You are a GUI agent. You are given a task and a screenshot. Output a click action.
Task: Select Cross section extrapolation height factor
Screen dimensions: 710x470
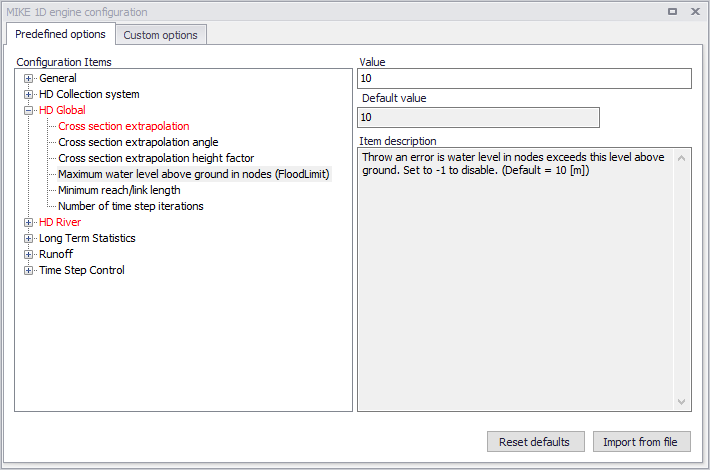(x=156, y=158)
